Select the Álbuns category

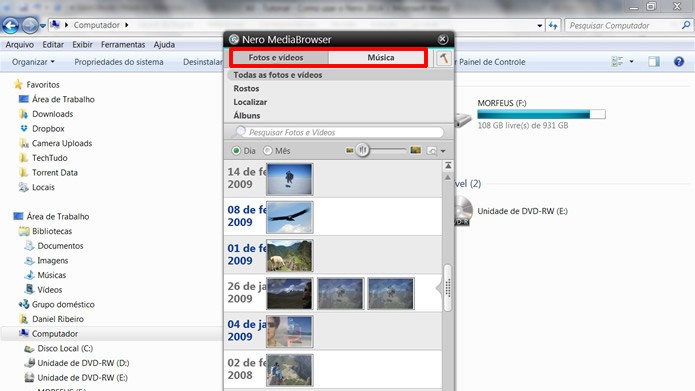click(x=247, y=115)
